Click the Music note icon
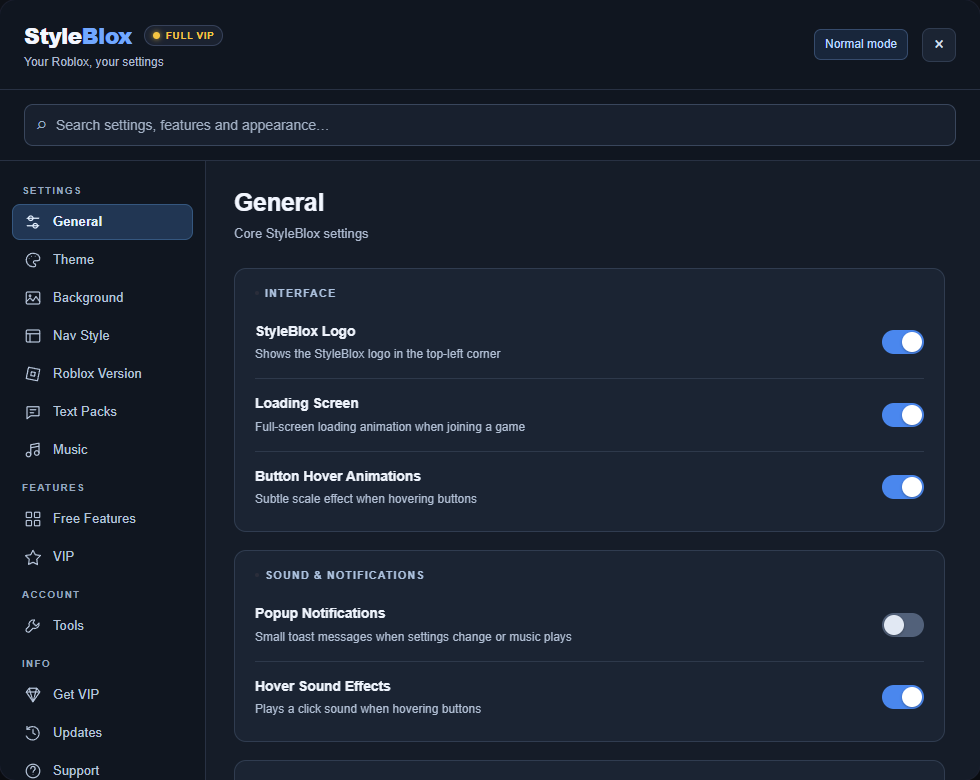 coord(33,450)
